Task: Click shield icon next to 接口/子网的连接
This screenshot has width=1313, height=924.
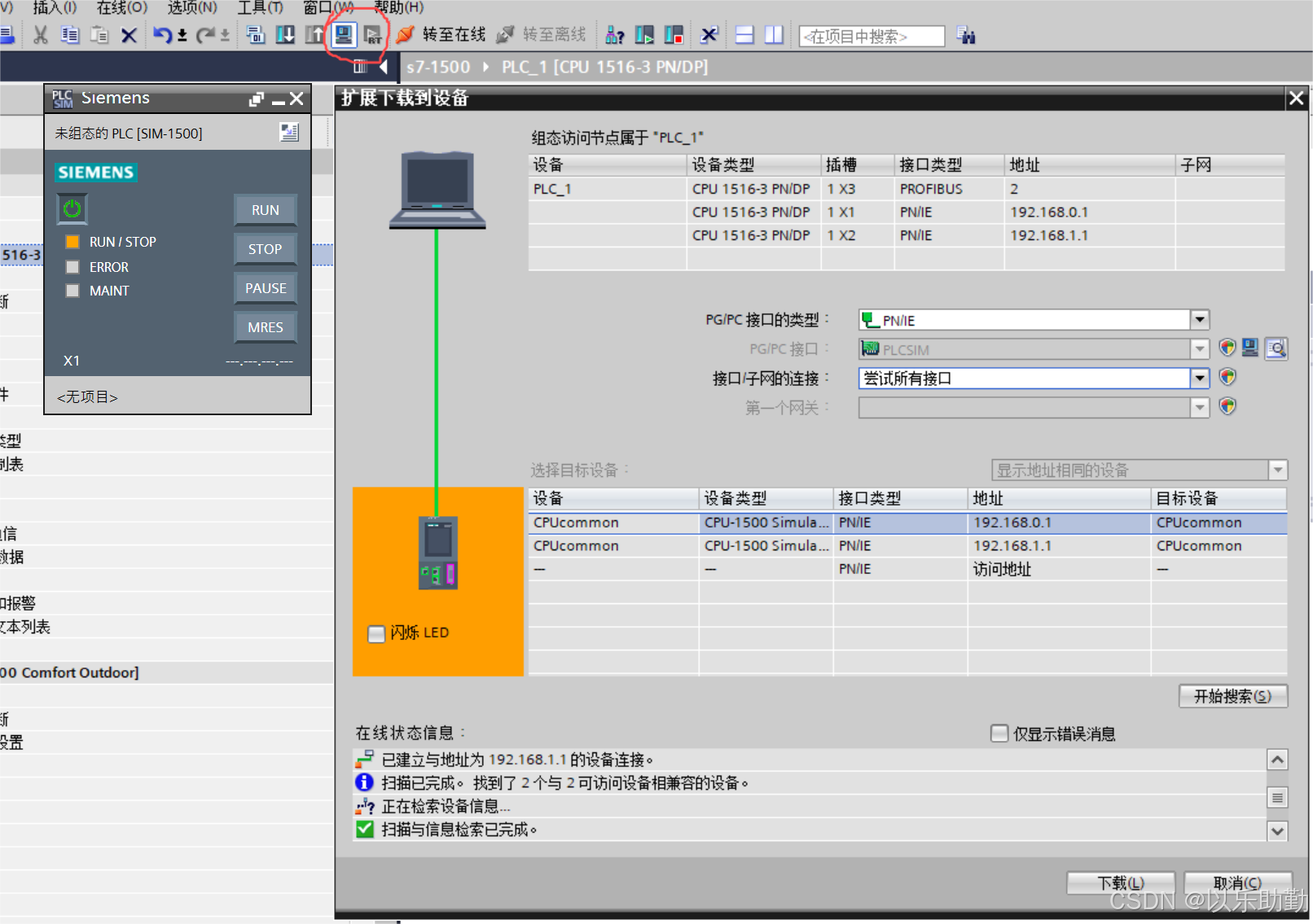Action: click(1227, 377)
